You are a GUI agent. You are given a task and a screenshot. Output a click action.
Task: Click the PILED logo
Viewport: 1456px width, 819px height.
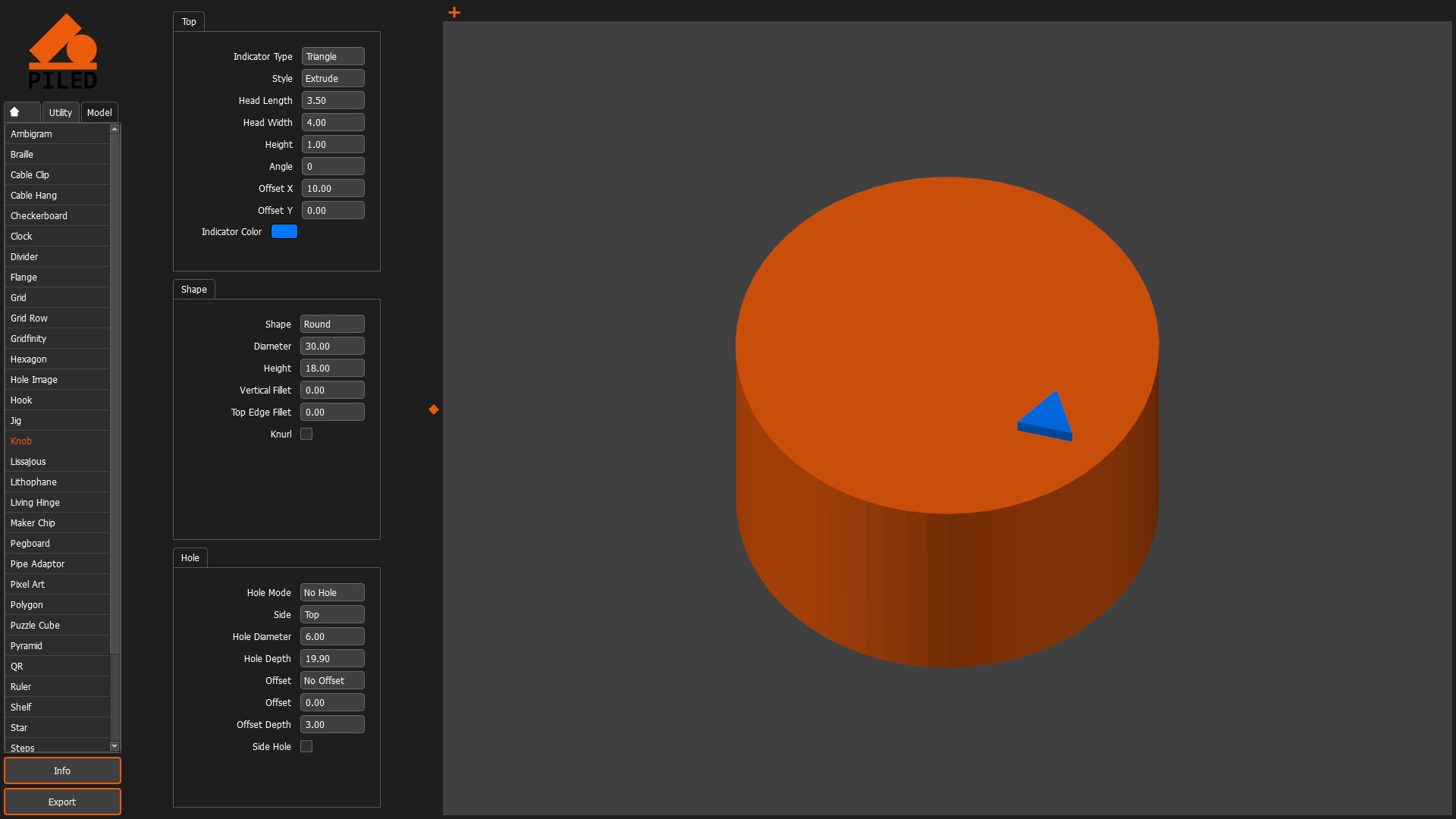click(x=63, y=50)
